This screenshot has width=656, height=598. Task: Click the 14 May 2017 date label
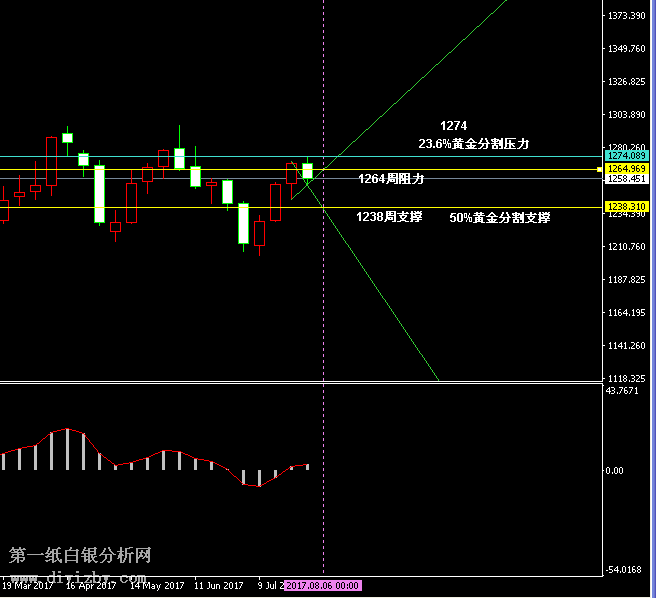tap(157, 586)
